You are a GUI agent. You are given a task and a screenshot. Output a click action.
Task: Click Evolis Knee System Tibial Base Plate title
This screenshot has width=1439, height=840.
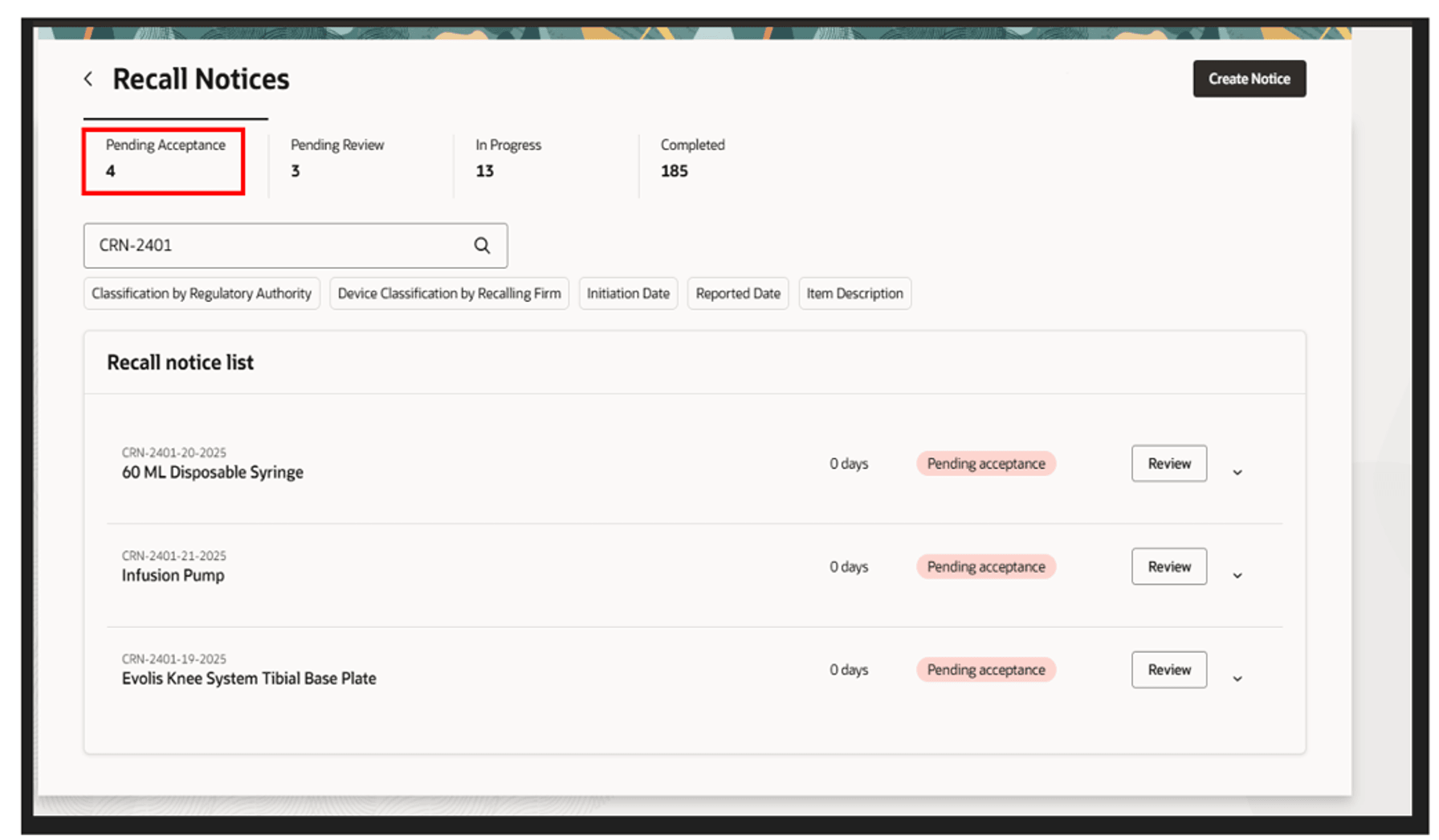pyautogui.click(x=249, y=679)
